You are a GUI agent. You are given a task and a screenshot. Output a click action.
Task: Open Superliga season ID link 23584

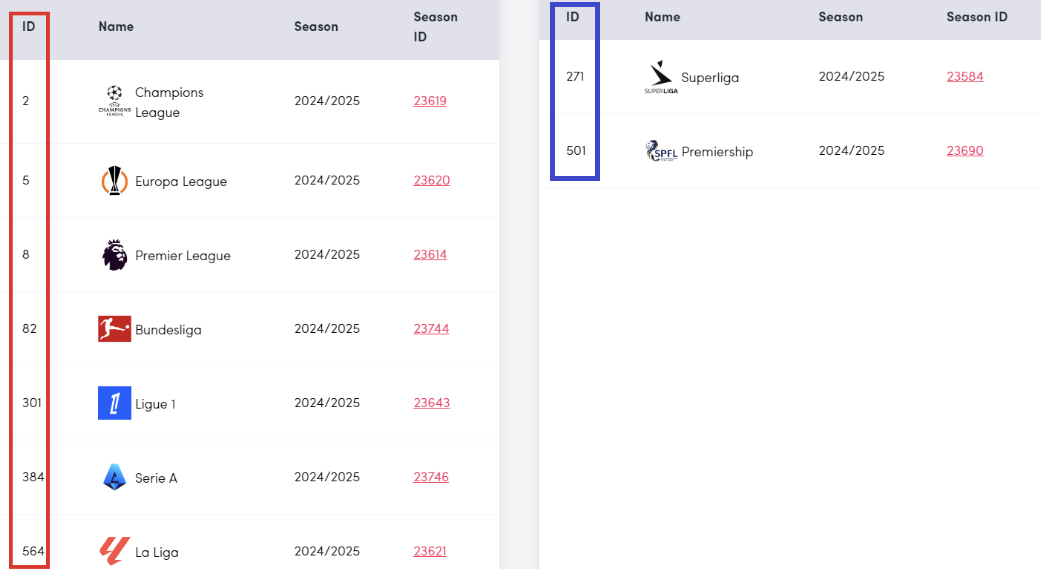(965, 77)
